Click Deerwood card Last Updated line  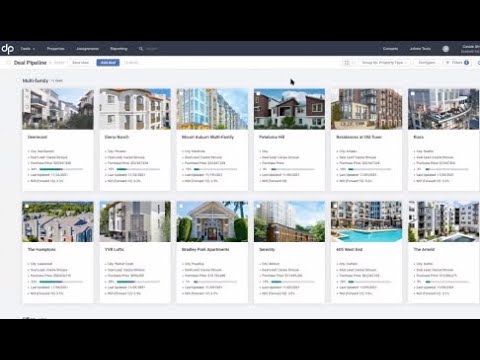[49, 175]
